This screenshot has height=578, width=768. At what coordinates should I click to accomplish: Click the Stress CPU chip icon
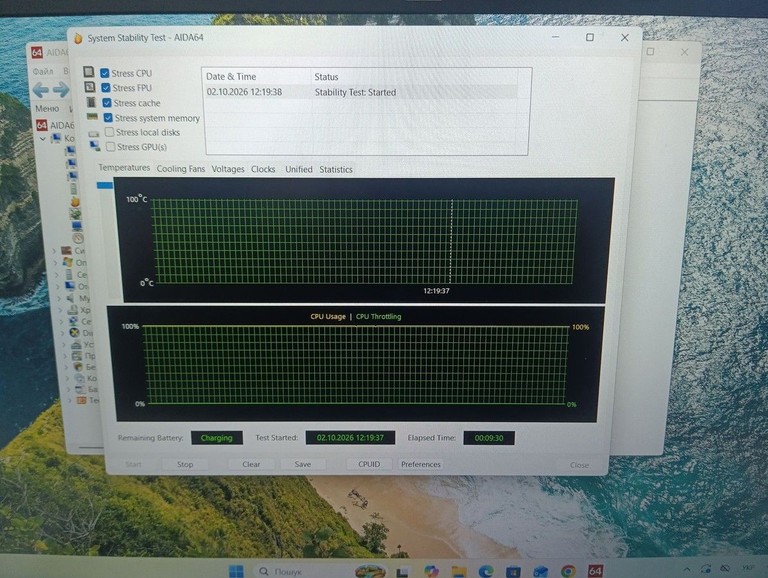[x=89, y=72]
